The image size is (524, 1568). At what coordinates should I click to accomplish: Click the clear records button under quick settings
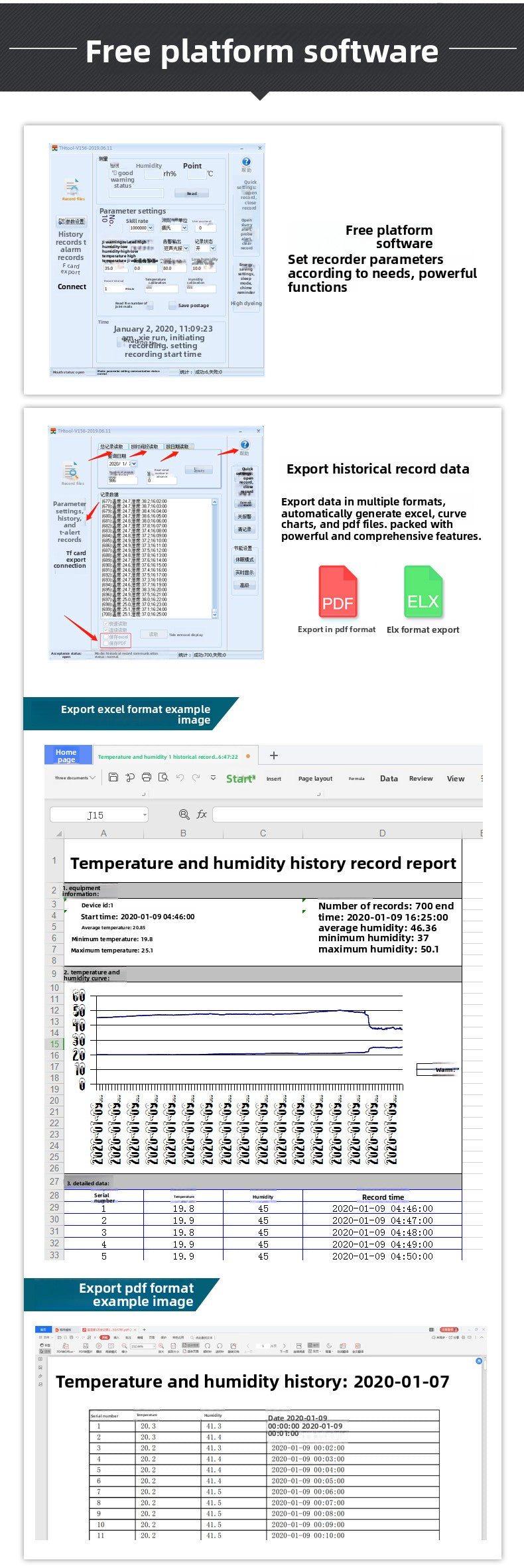[244, 529]
